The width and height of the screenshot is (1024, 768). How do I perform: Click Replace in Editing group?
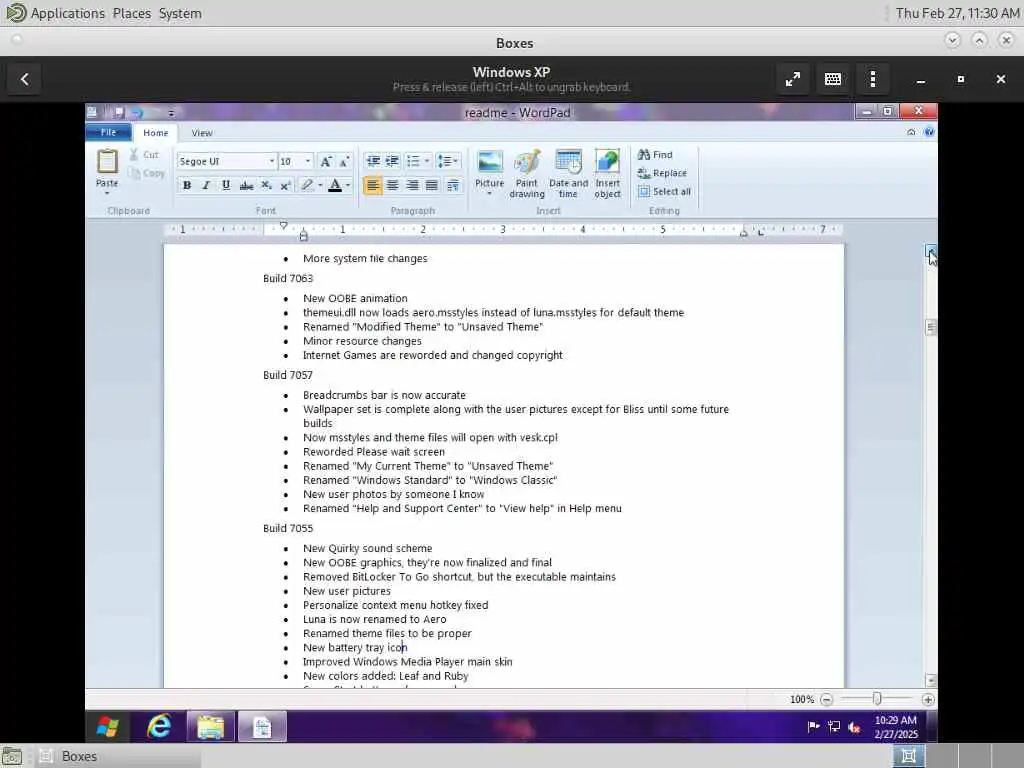click(x=662, y=173)
